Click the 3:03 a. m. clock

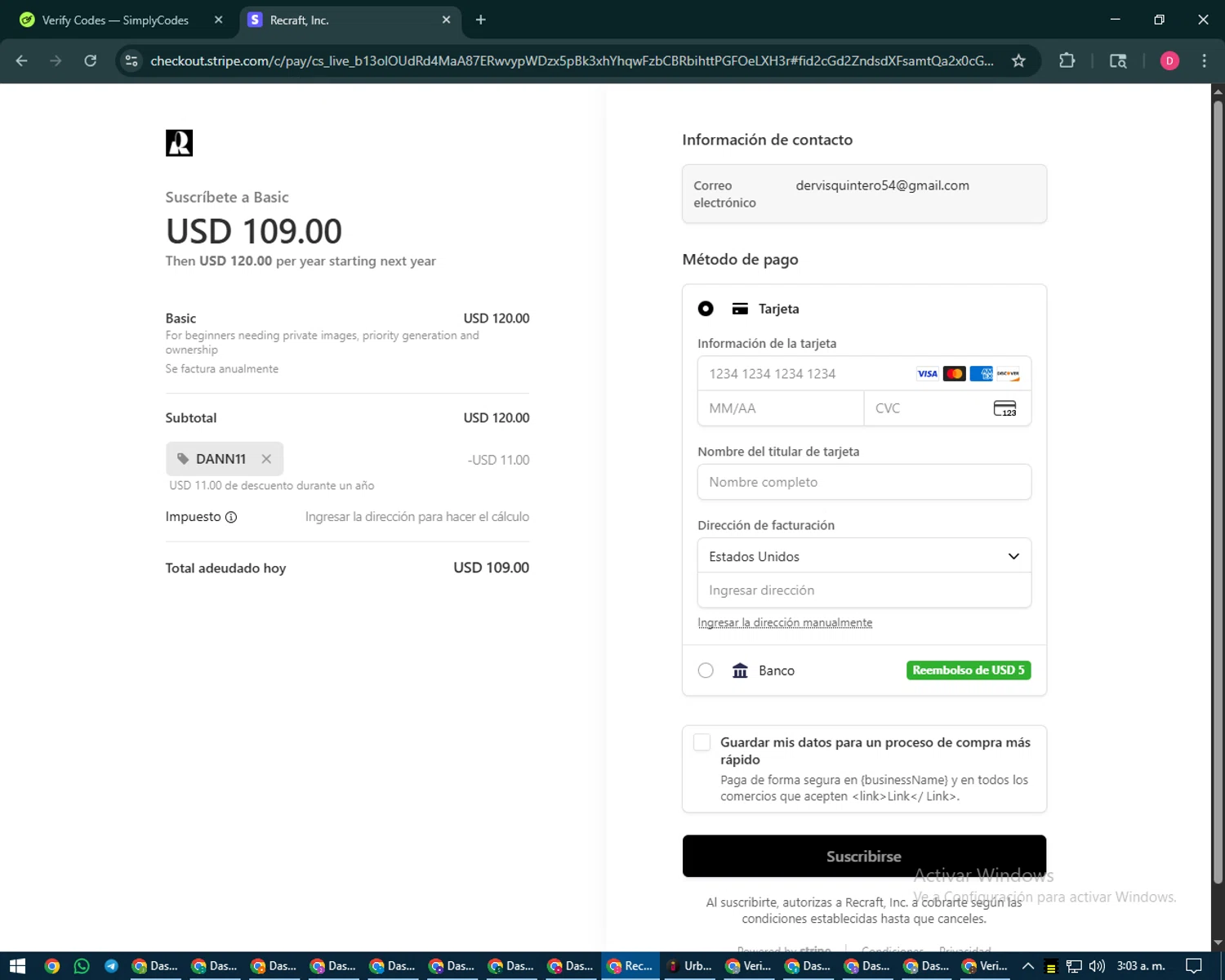(1141, 966)
